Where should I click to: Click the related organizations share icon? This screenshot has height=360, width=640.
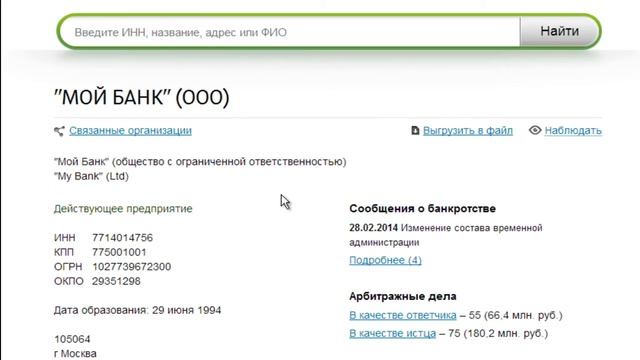(x=59, y=131)
